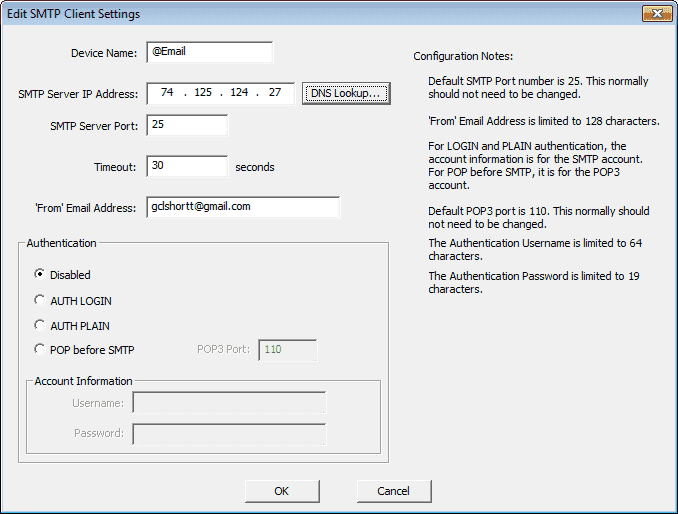Click the 'From' Email Address field
This screenshot has width=678, height=514.
tap(243, 208)
